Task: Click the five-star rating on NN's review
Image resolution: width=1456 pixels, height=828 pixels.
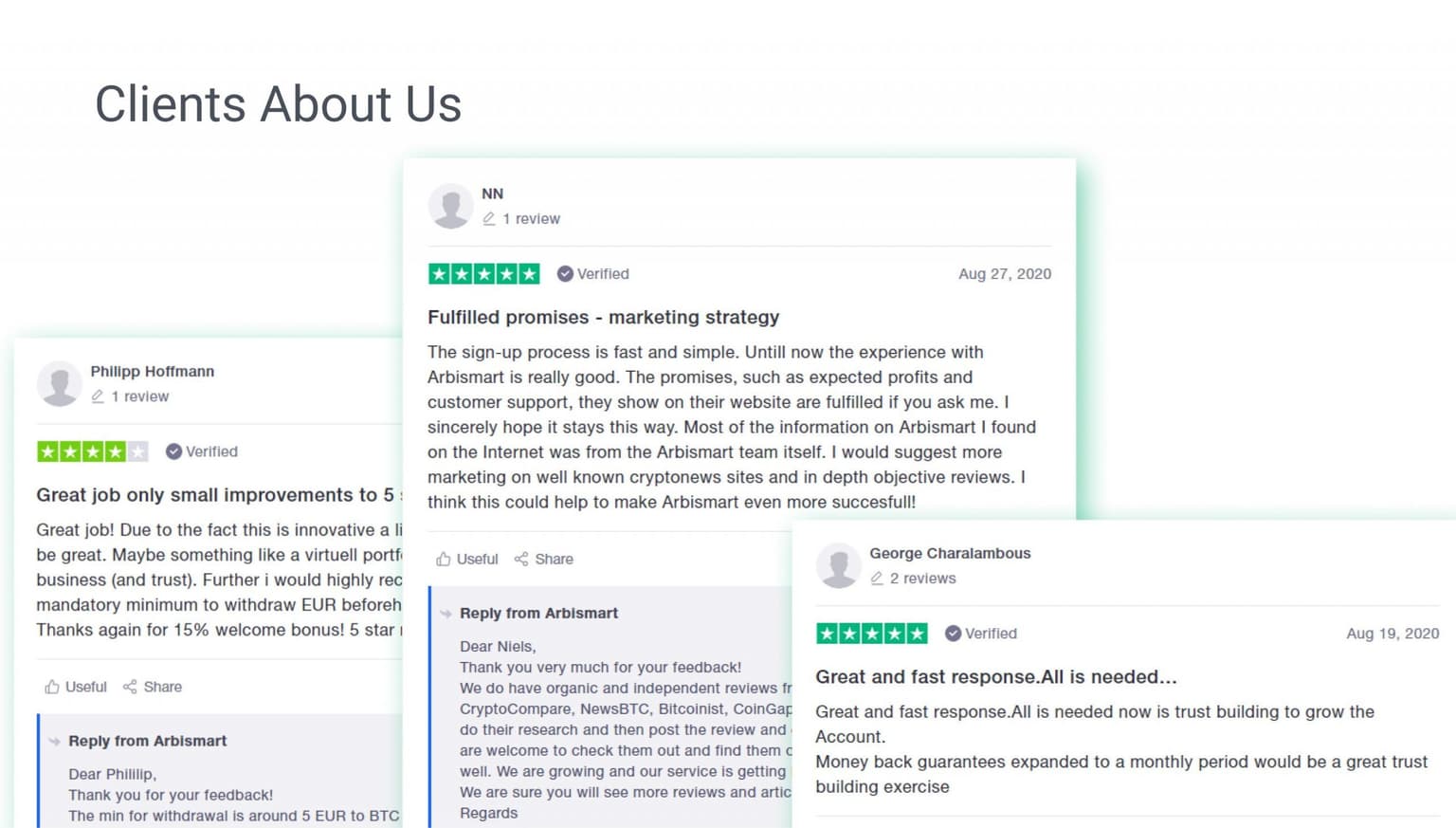Action: click(x=484, y=274)
